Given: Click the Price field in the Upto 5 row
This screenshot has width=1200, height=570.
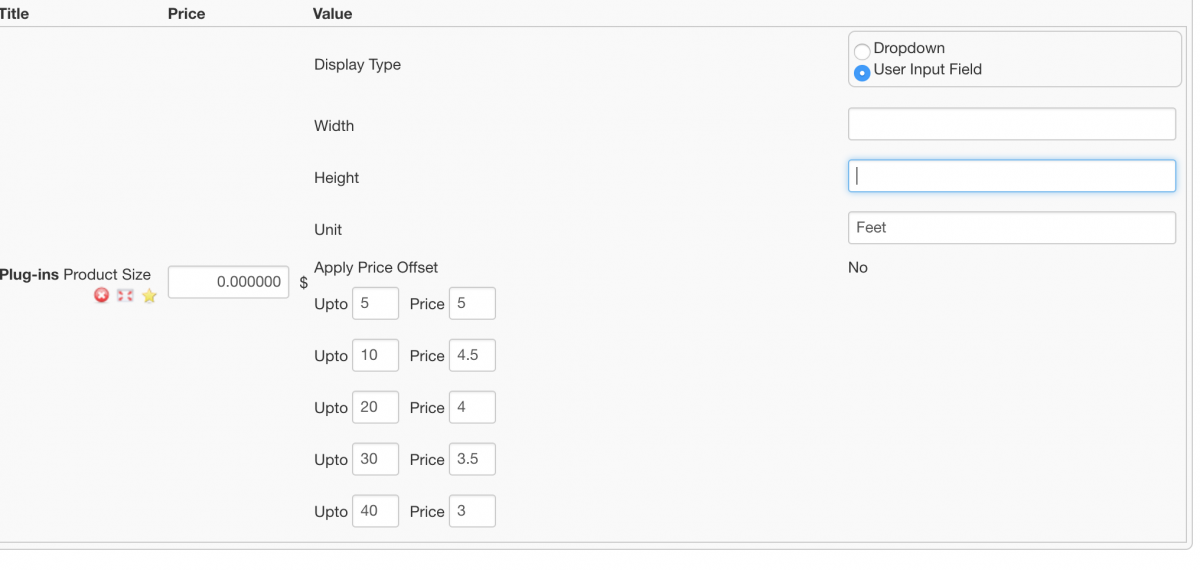Looking at the screenshot, I should coord(472,304).
